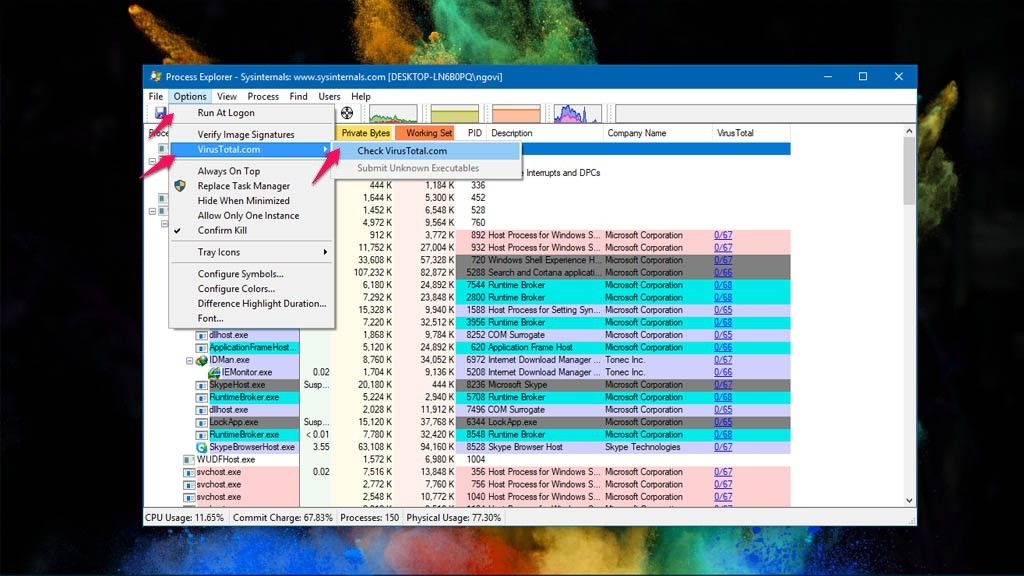Viewport: 1024px width, 576px height.
Task: Click the WUDFHost.exe process icon
Action: pos(189,460)
